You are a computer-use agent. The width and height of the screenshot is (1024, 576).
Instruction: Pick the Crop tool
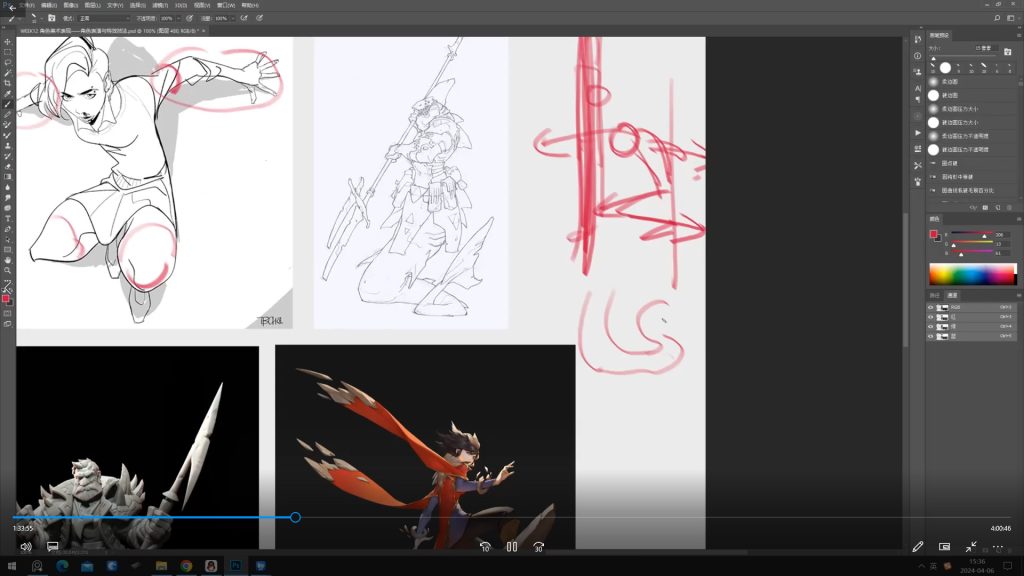click(7, 83)
